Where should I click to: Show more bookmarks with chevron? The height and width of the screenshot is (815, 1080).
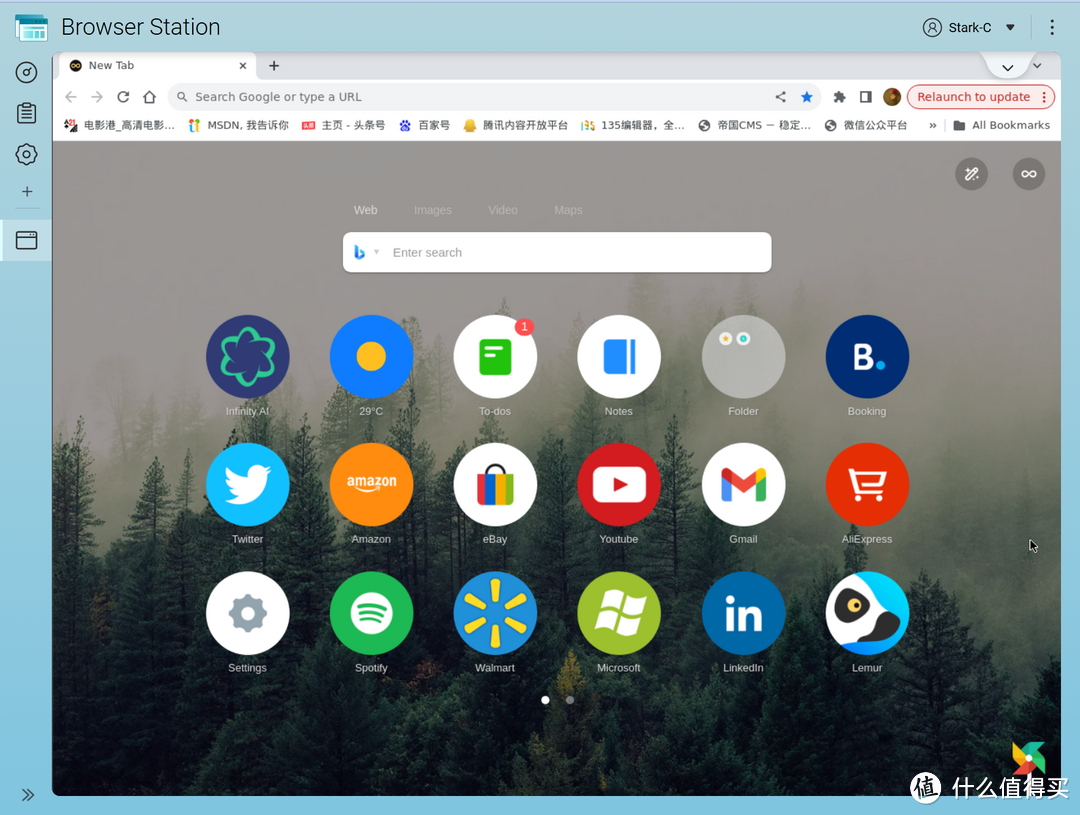(x=933, y=125)
